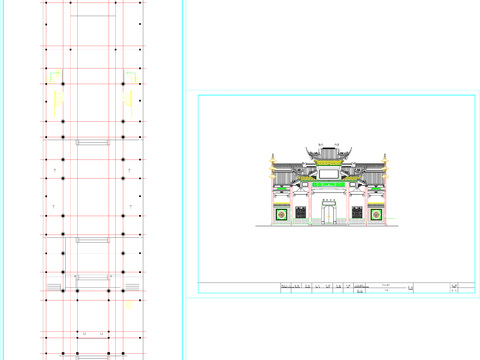Select the right golden pagoda finial
480x360 pixels.
pos(385,166)
